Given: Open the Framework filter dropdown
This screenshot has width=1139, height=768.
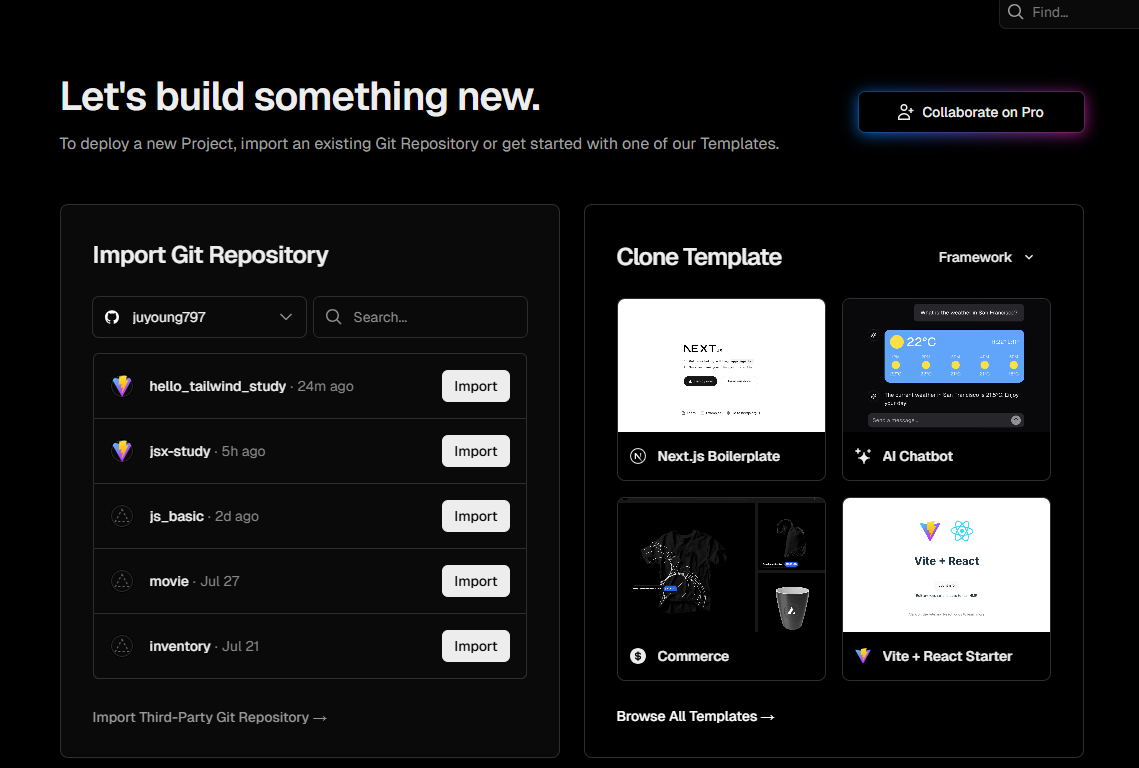Looking at the screenshot, I should pyautogui.click(x=986, y=257).
